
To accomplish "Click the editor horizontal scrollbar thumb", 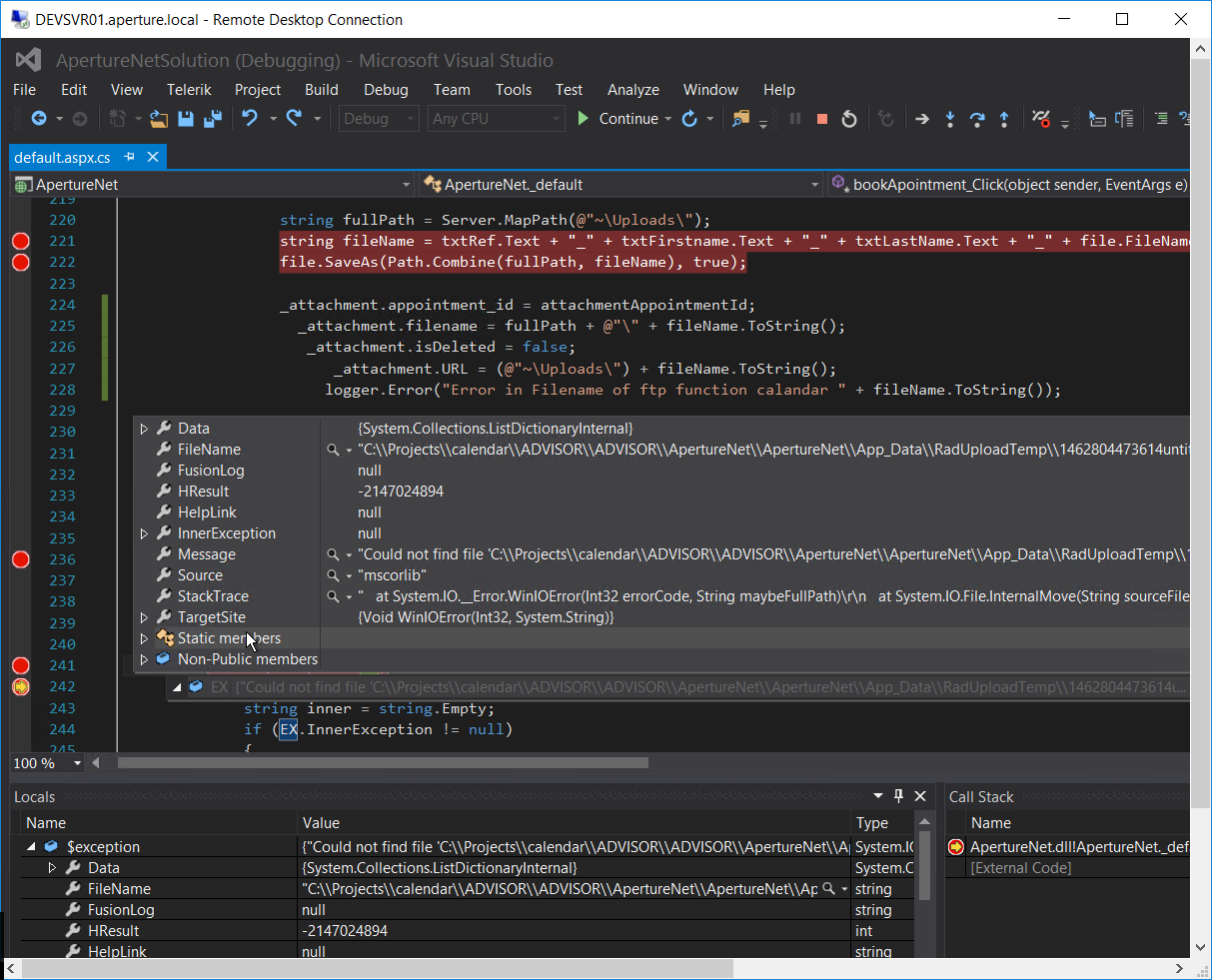I will tap(383, 763).
